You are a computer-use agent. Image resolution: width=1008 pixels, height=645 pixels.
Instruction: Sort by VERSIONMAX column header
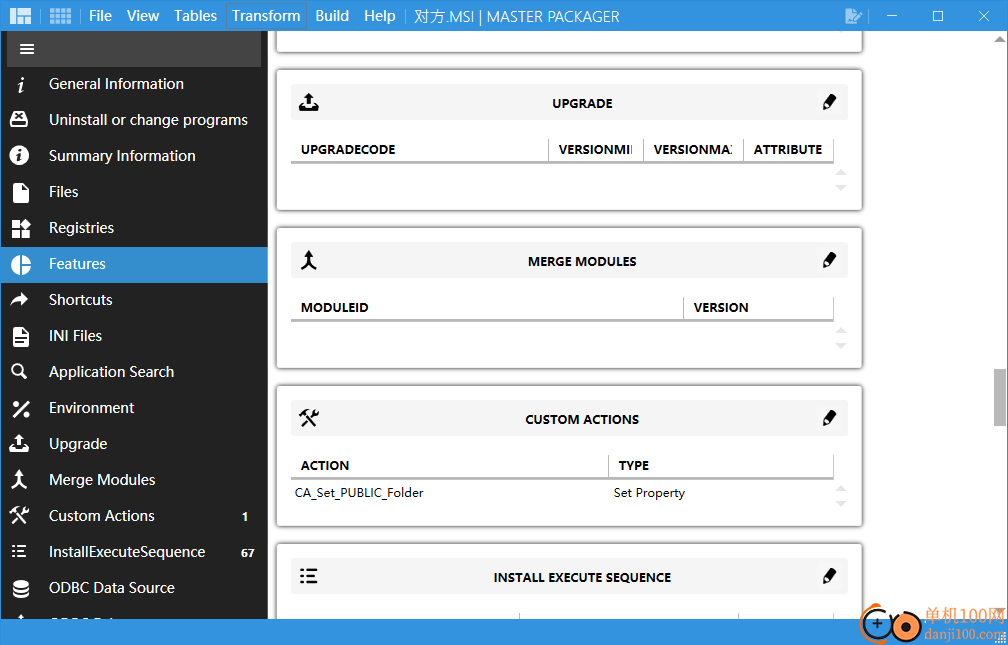point(694,150)
